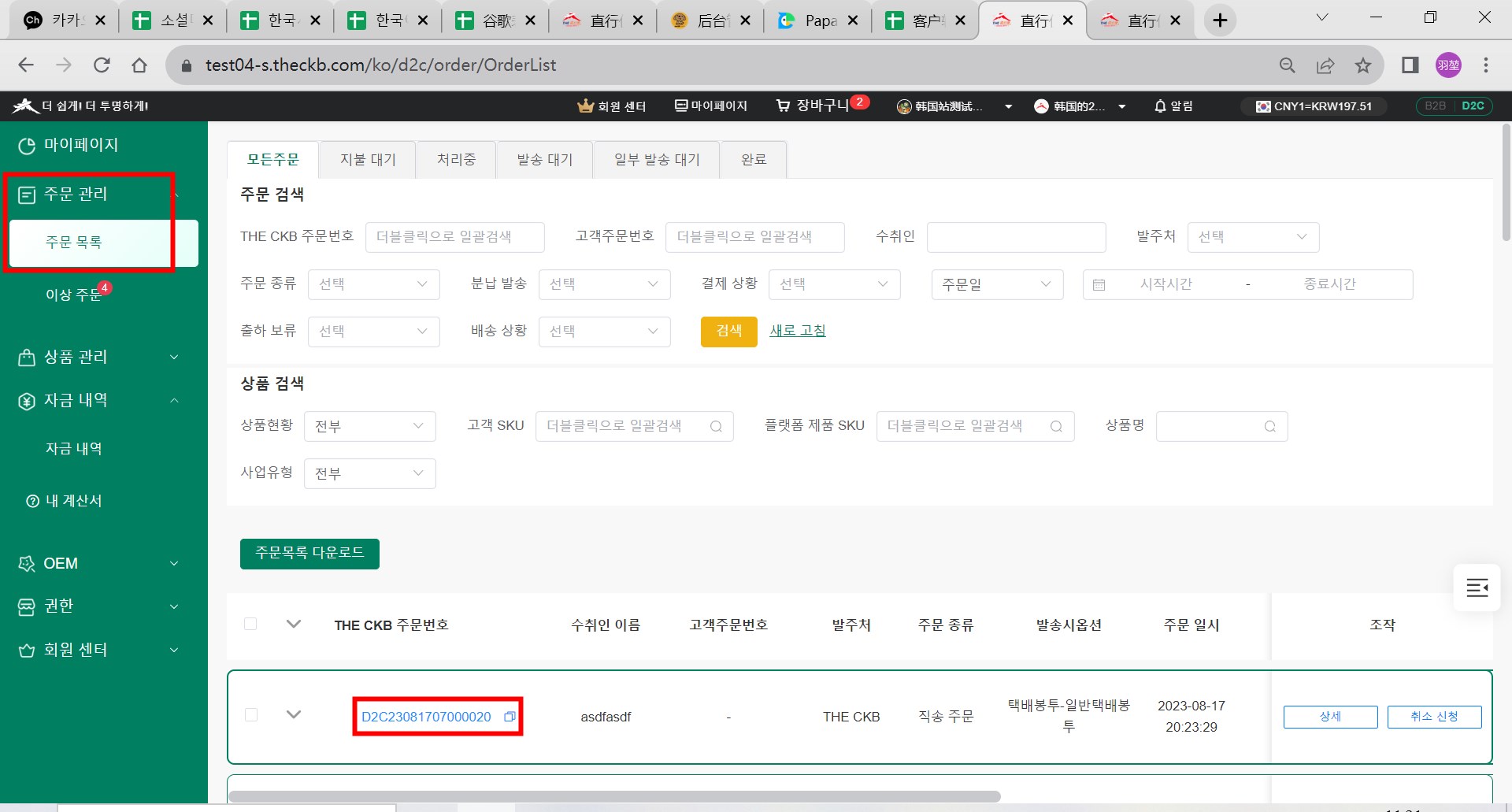Screen dimensions: 1512x812
Task: Click the 수취인 input field
Action: click(x=1016, y=237)
